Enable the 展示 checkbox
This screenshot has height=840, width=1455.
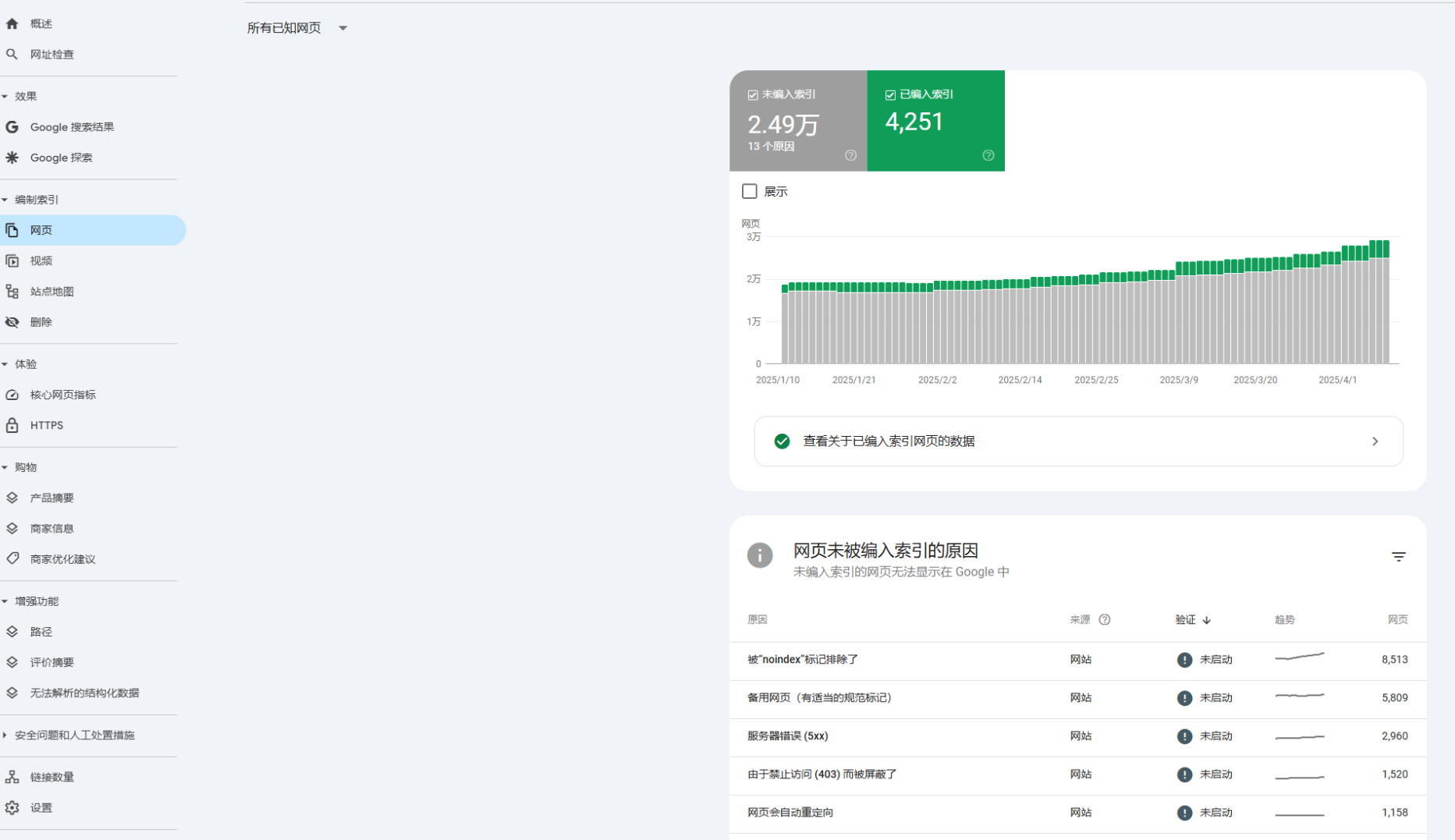(x=749, y=190)
